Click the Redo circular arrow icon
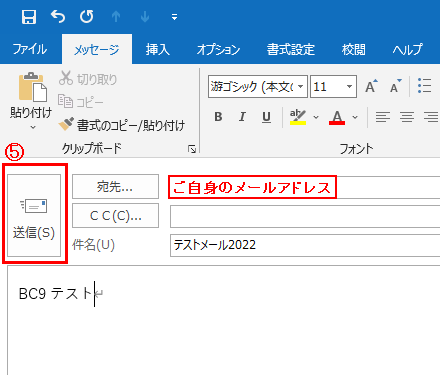This screenshot has height=375, width=440. point(86,16)
